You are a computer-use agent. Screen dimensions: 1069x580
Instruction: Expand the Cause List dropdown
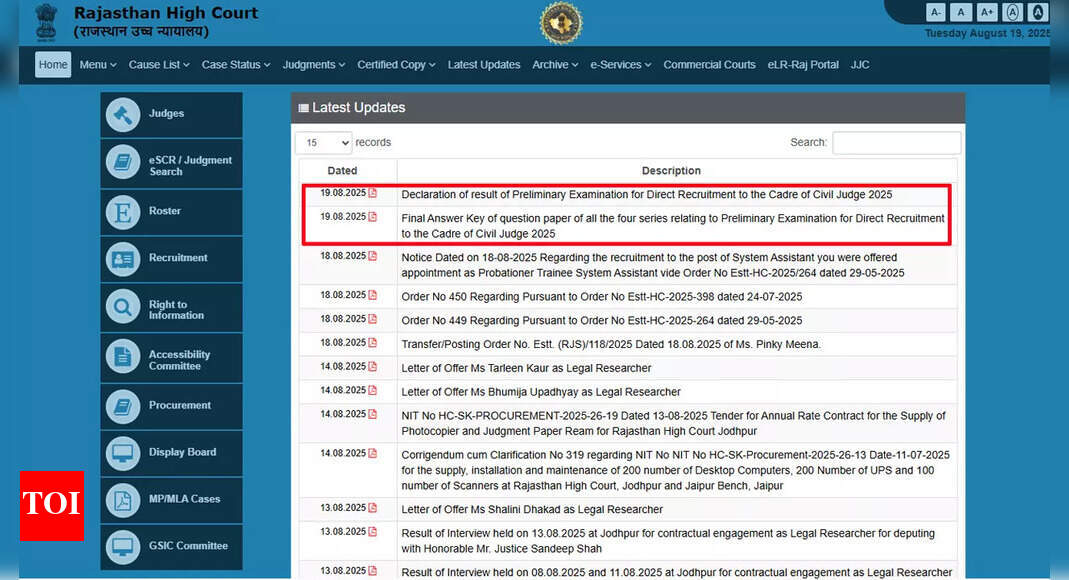159,65
